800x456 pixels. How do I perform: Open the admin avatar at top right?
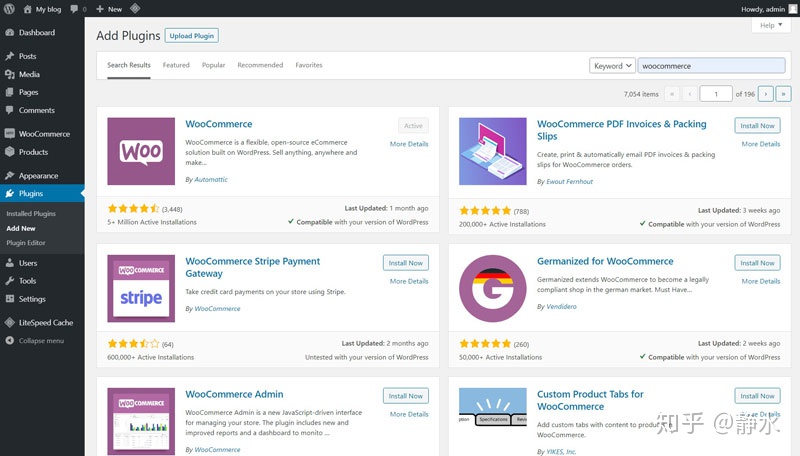coord(793,9)
